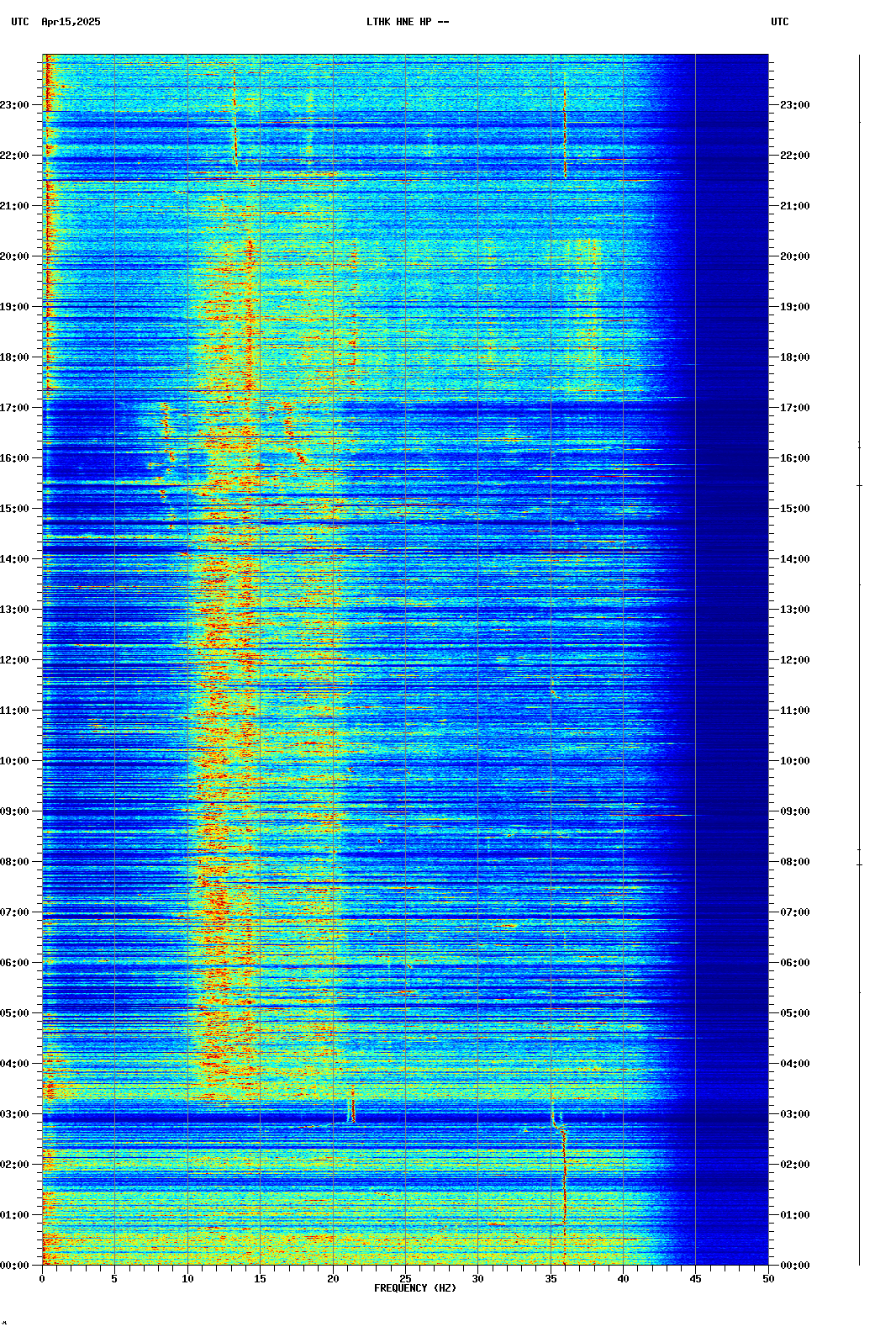Click the LTHK HNE HP station title
Viewport: 896px width, 1332px height.
point(407,22)
